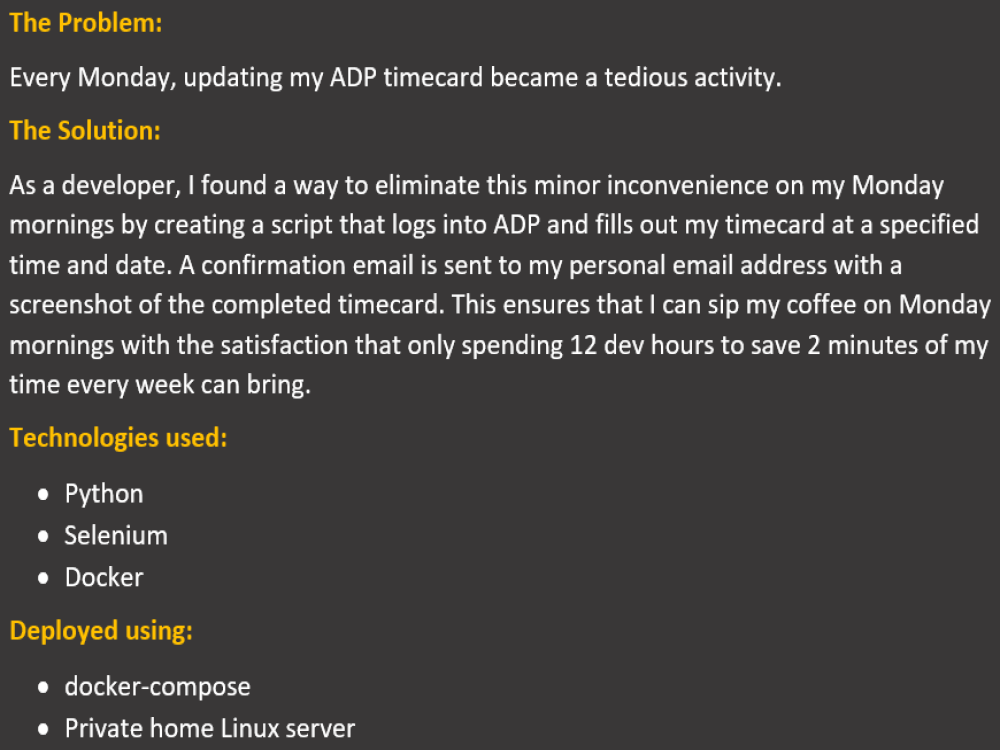Click the bullet dot before Python

click(x=43, y=494)
